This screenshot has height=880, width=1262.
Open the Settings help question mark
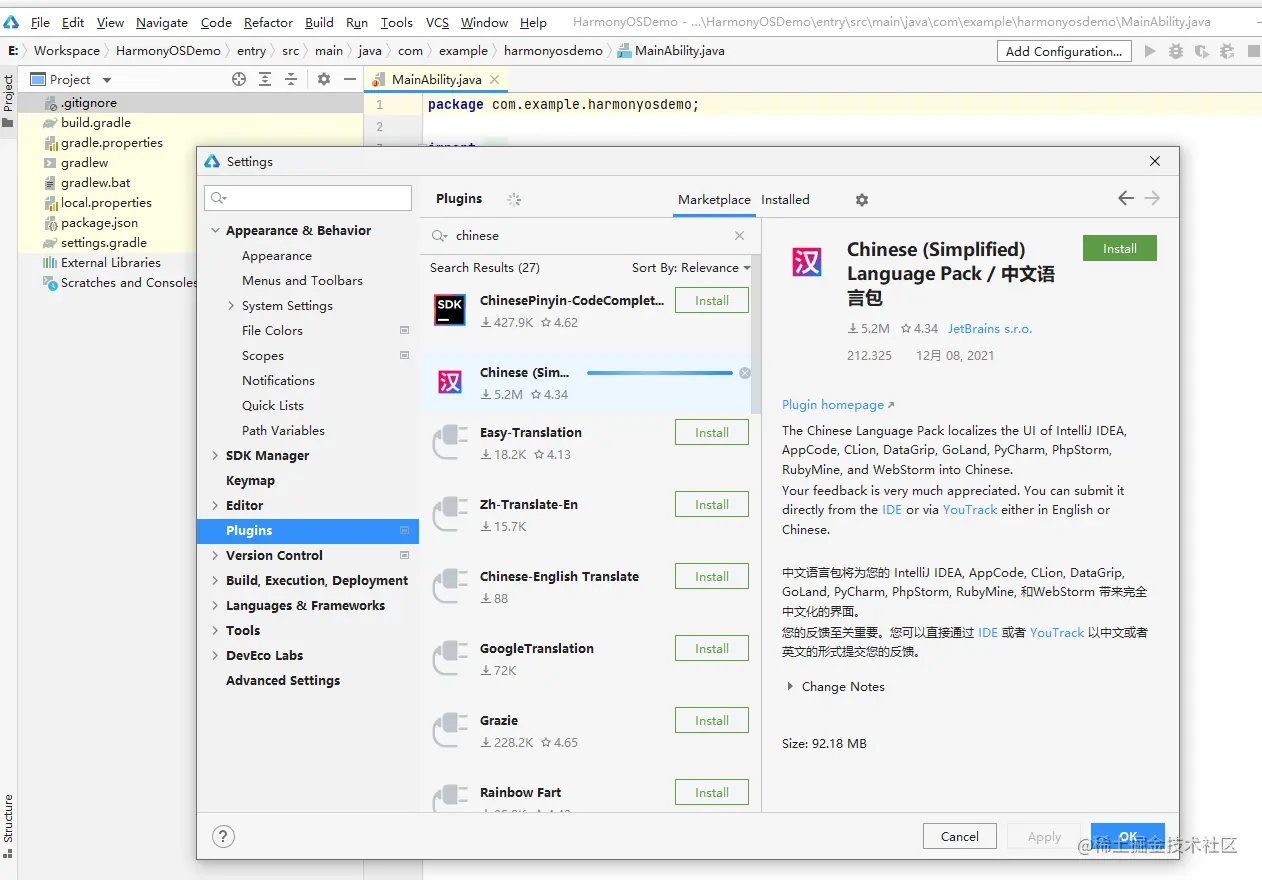224,837
